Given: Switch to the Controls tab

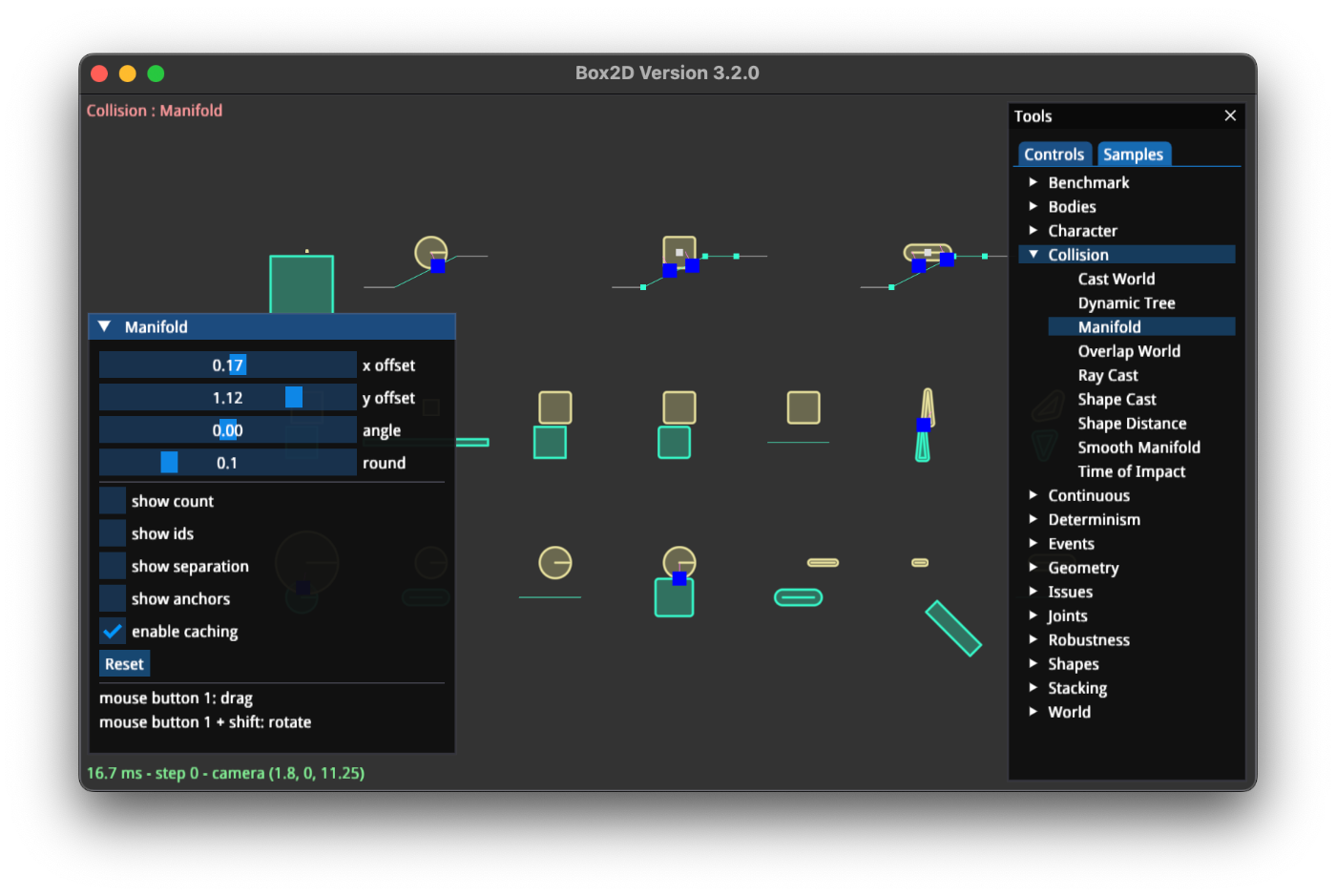Looking at the screenshot, I should coord(1054,154).
